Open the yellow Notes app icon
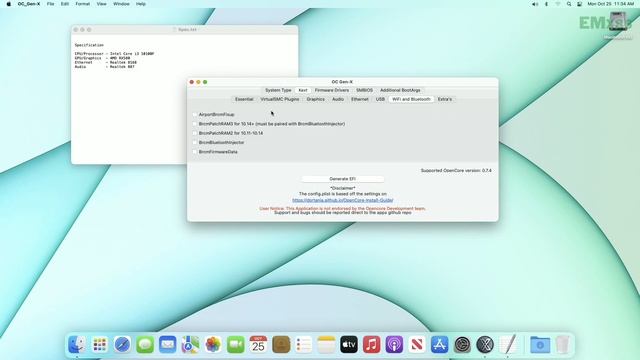Screen dimensions: 640x360 click(x=326, y=345)
